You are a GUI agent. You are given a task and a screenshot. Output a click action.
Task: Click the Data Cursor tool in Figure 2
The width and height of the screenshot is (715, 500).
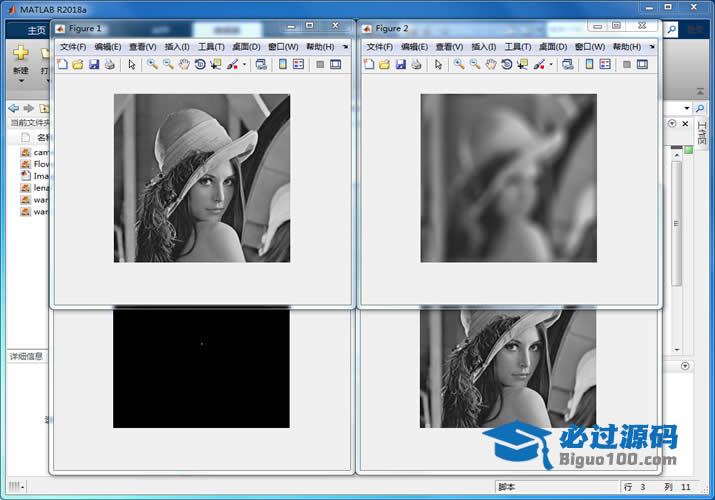pos(523,64)
